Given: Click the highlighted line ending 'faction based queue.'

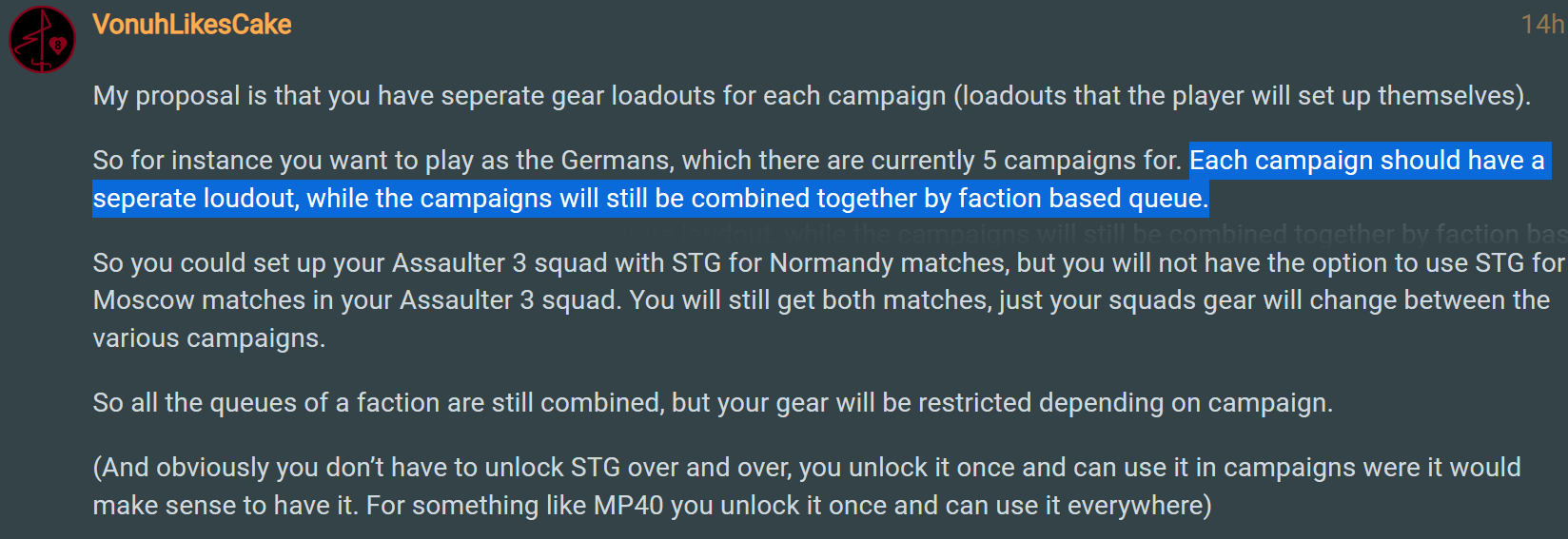Looking at the screenshot, I should (x=651, y=199).
